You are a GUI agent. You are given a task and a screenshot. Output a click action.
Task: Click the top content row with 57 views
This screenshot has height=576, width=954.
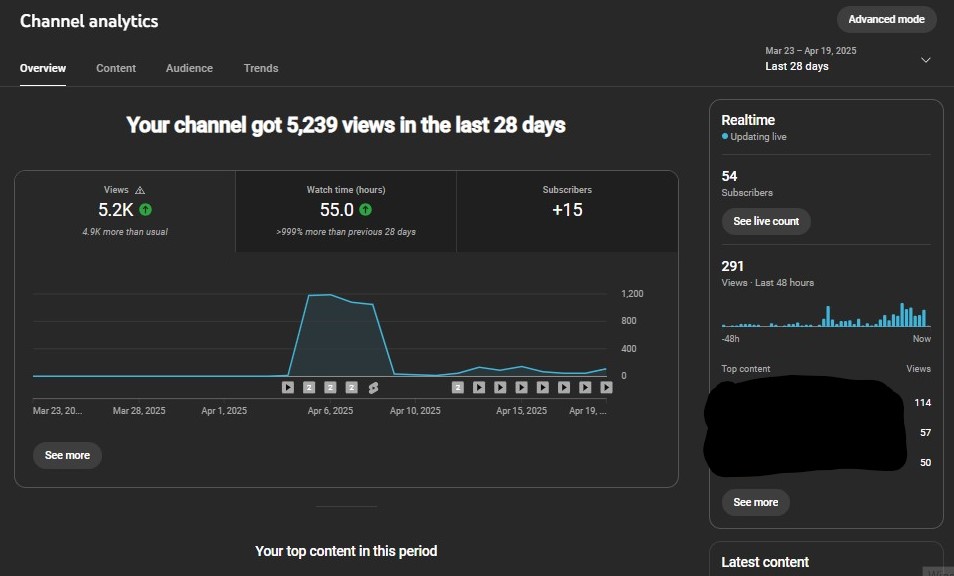click(x=826, y=432)
